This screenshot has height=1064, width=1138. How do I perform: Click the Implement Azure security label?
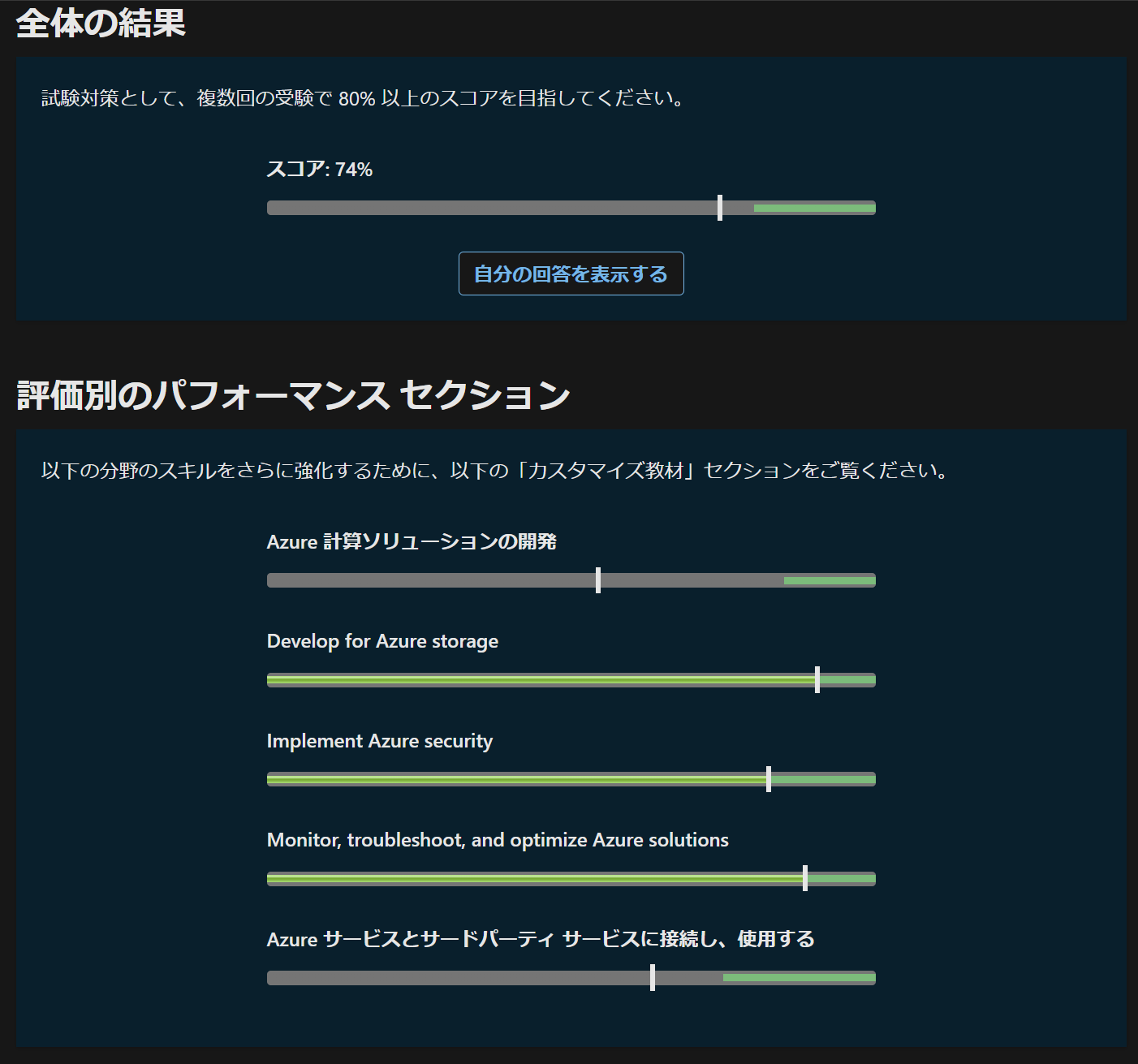click(x=380, y=741)
